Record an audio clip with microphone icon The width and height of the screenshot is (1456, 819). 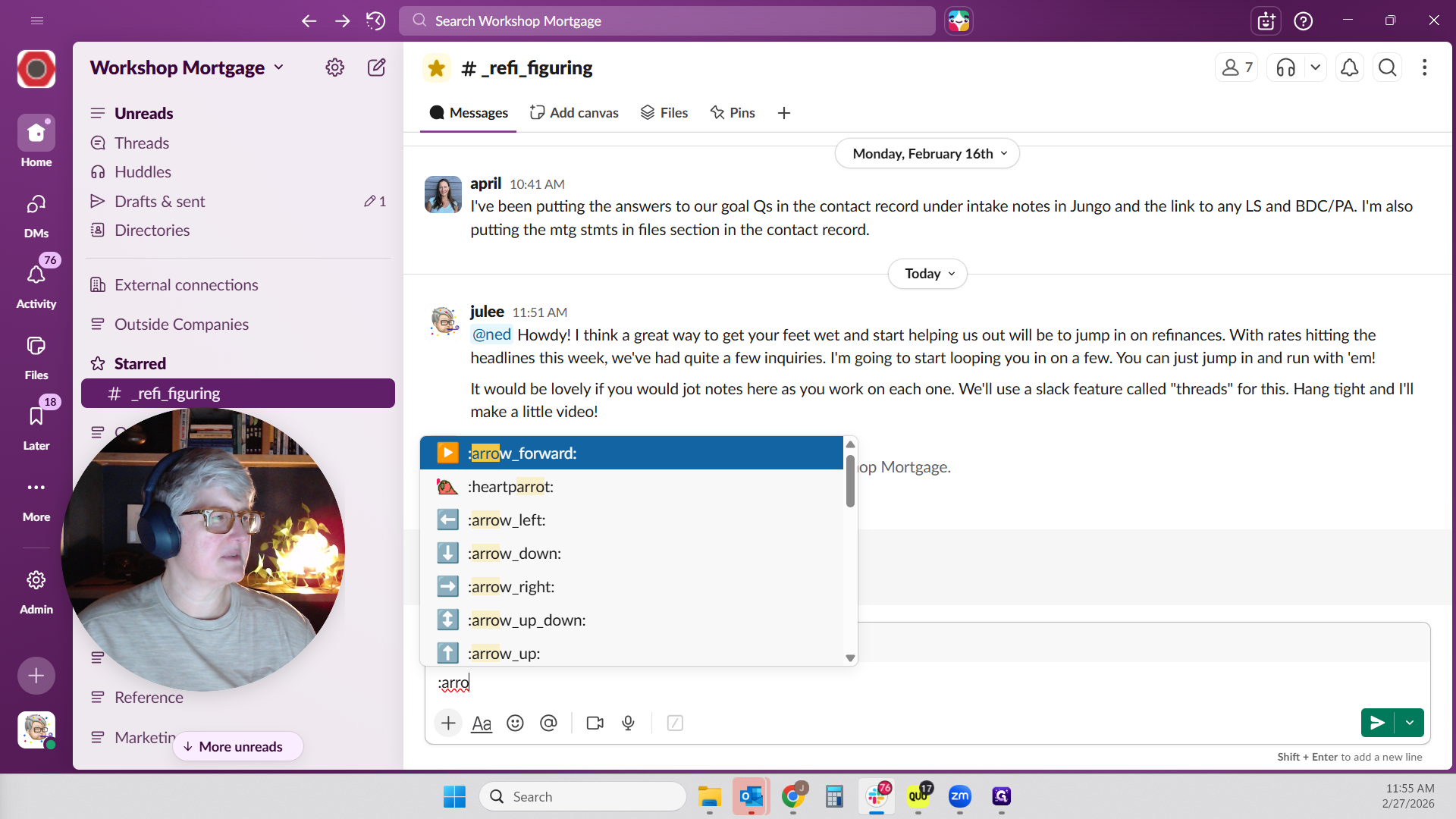628,723
